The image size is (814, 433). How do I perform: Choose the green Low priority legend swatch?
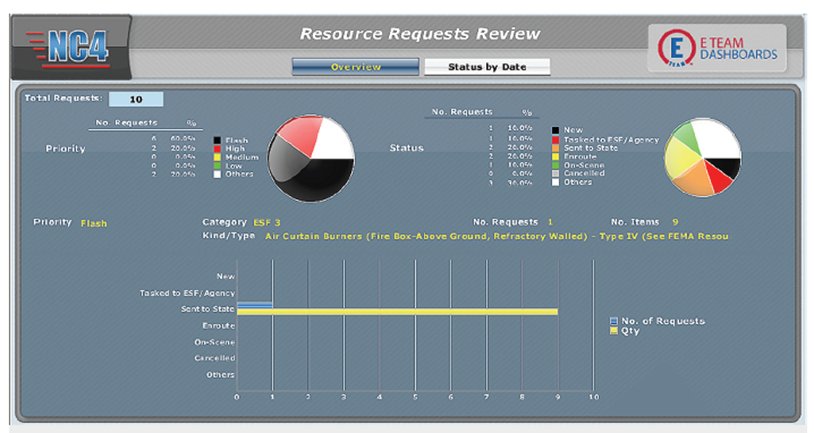pos(218,165)
